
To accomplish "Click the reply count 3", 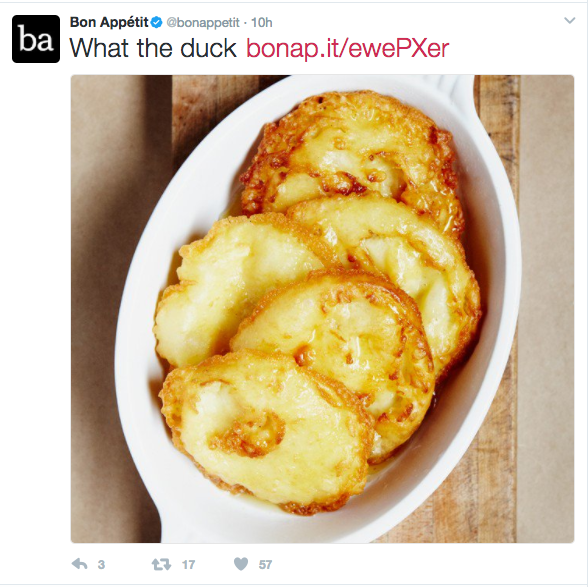I will [101, 564].
